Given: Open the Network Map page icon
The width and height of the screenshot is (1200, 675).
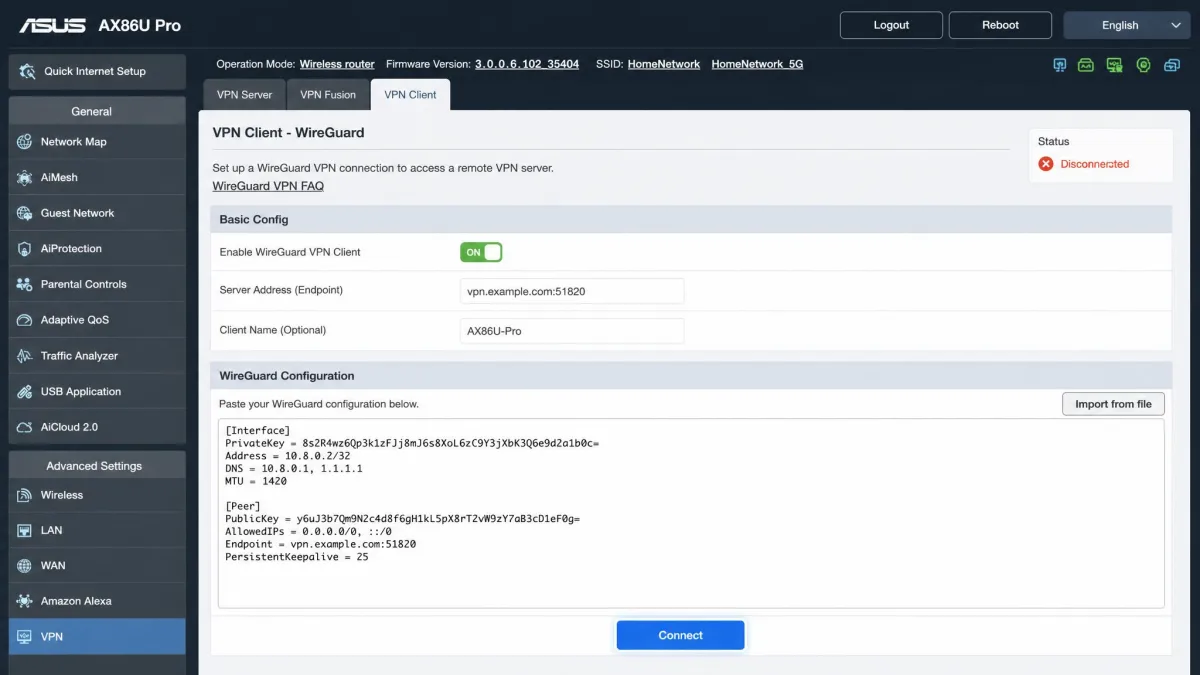Looking at the screenshot, I should click(25, 142).
